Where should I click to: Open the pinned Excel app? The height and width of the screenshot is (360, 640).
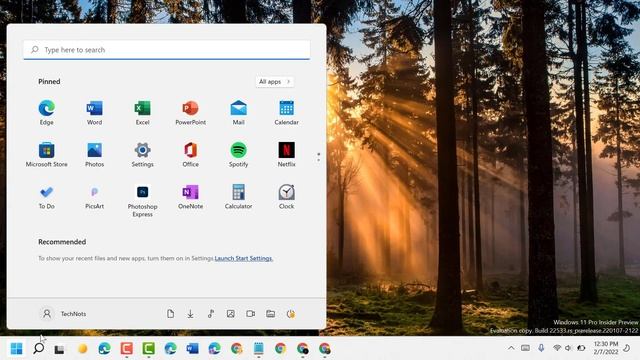point(142,112)
